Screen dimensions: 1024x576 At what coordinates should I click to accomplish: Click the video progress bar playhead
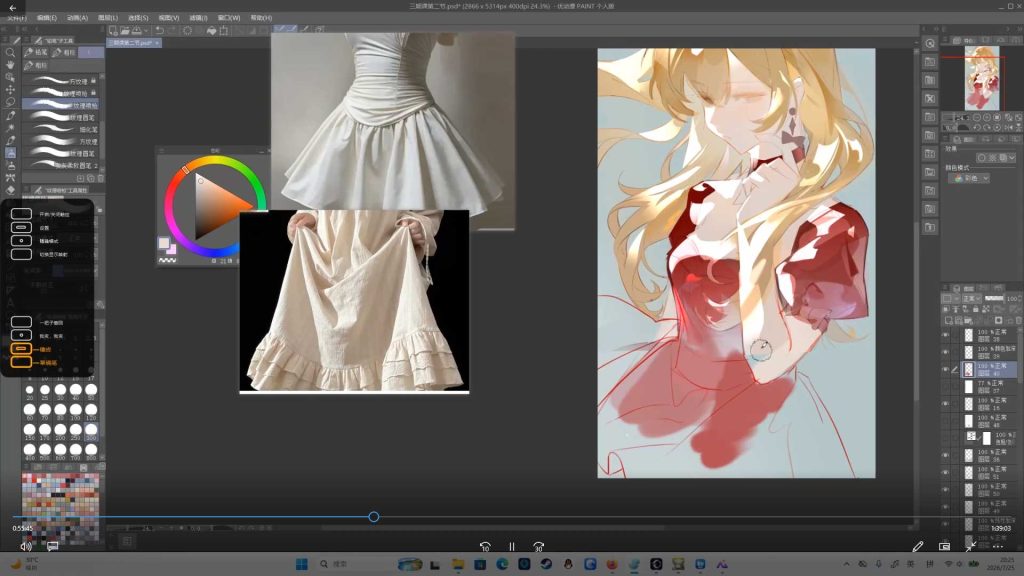[x=374, y=517]
